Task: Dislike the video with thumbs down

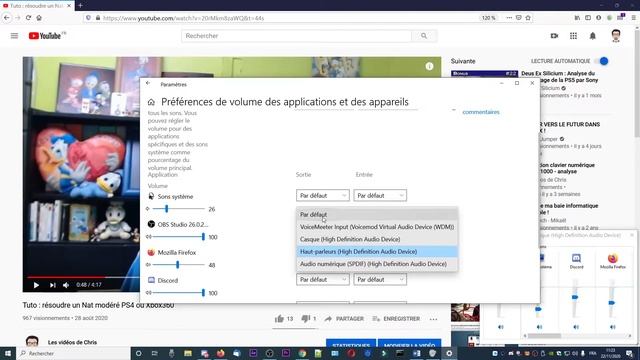Action: click(x=305, y=318)
